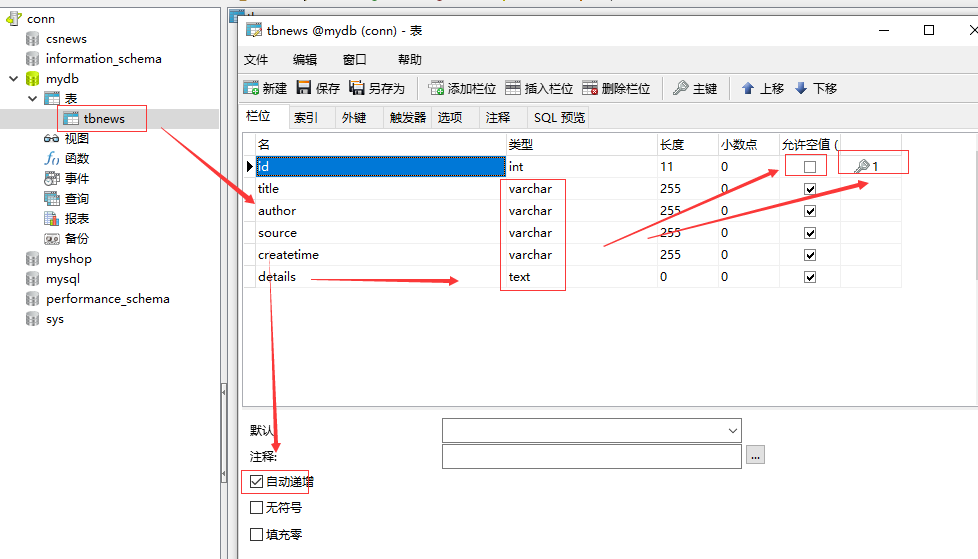Viewport: 978px width, 559px height.
Task: Click the Insert Field (插入栏位) icon
Action: point(513,88)
